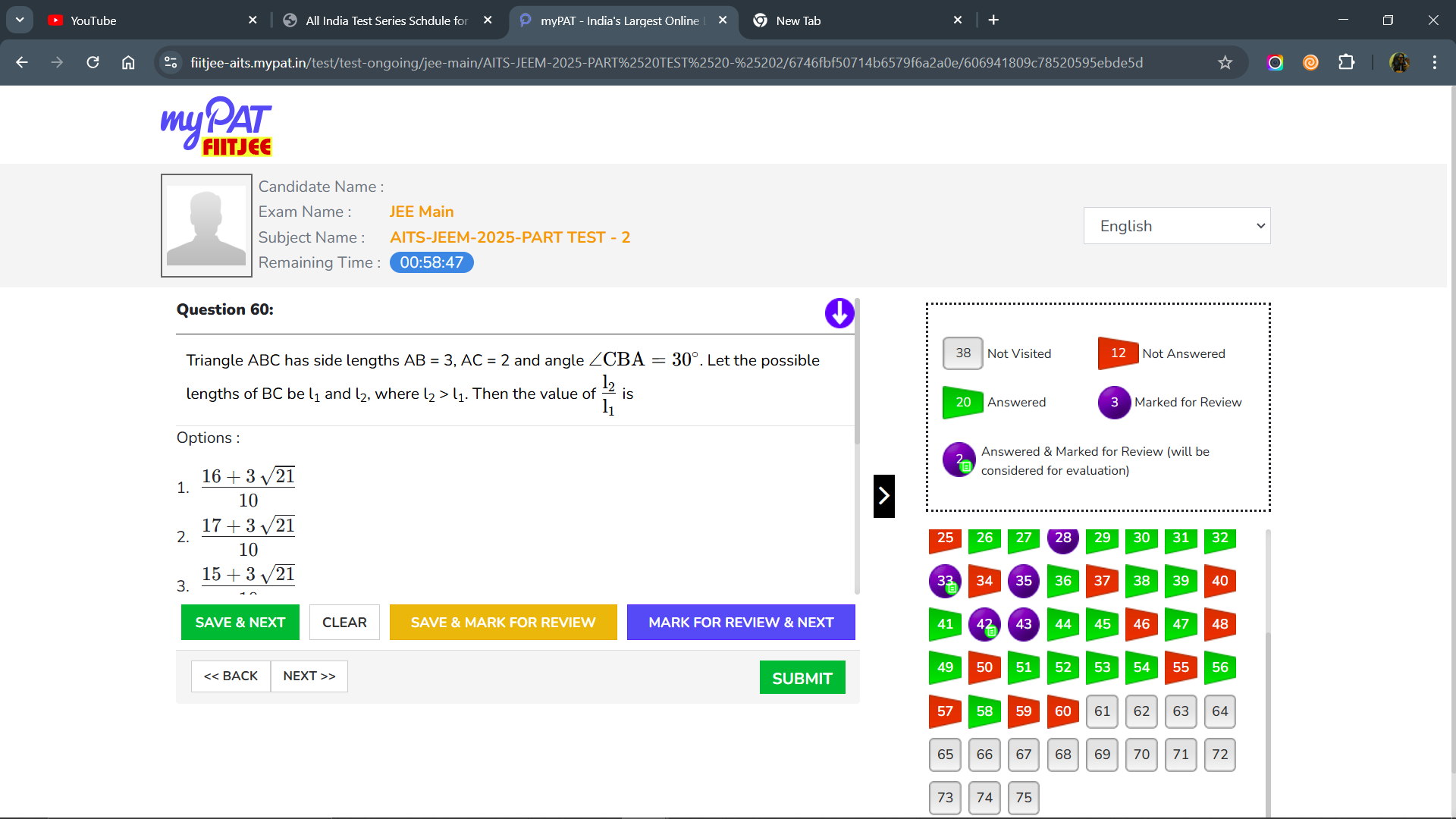Click the 'Not Answered' red status icon
Image resolution: width=1456 pixels, height=819 pixels.
pyautogui.click(x=1116, y=353)
